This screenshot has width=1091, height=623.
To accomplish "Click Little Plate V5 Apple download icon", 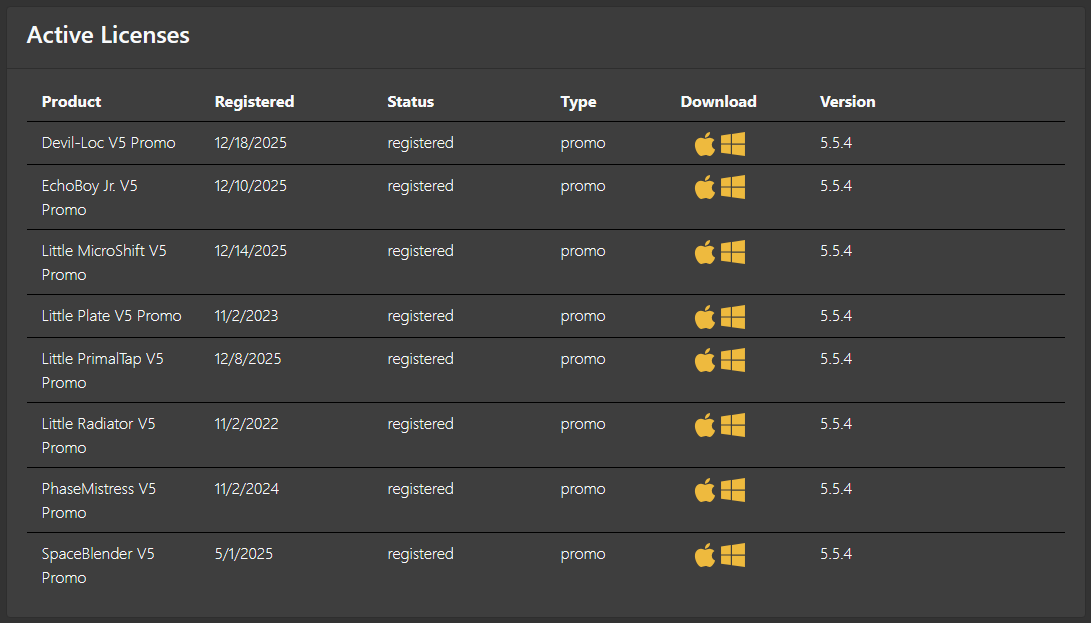I will [x=705, y=317].
